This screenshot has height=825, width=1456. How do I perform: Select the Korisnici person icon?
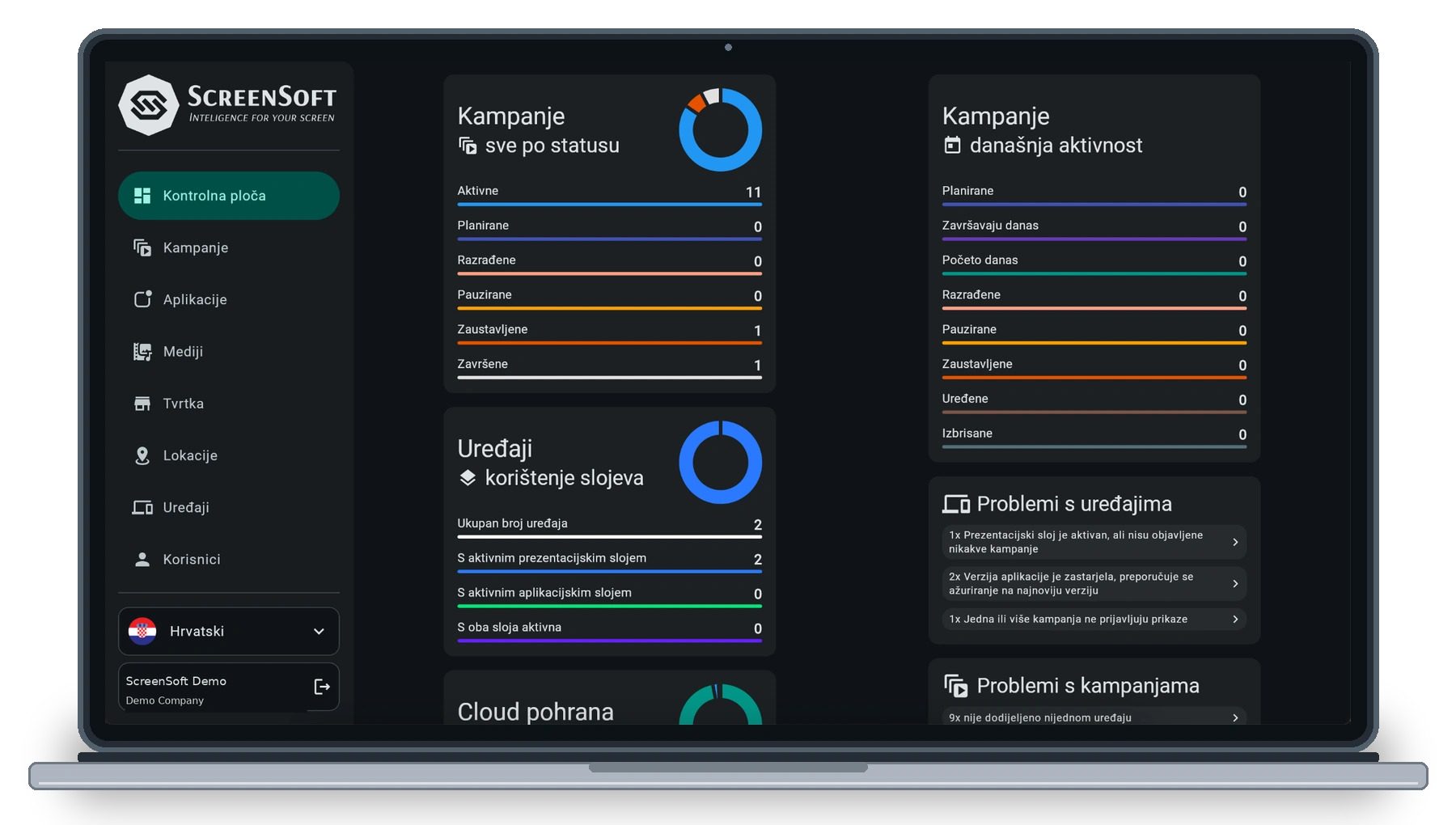(x=142, y=559)
